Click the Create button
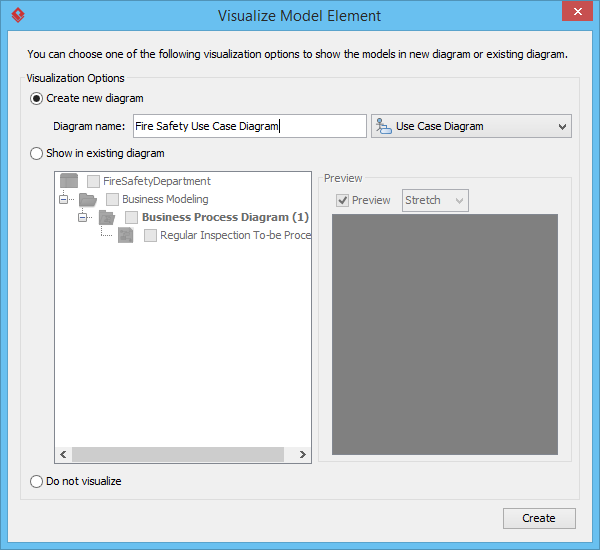 (x=539, y=518)
